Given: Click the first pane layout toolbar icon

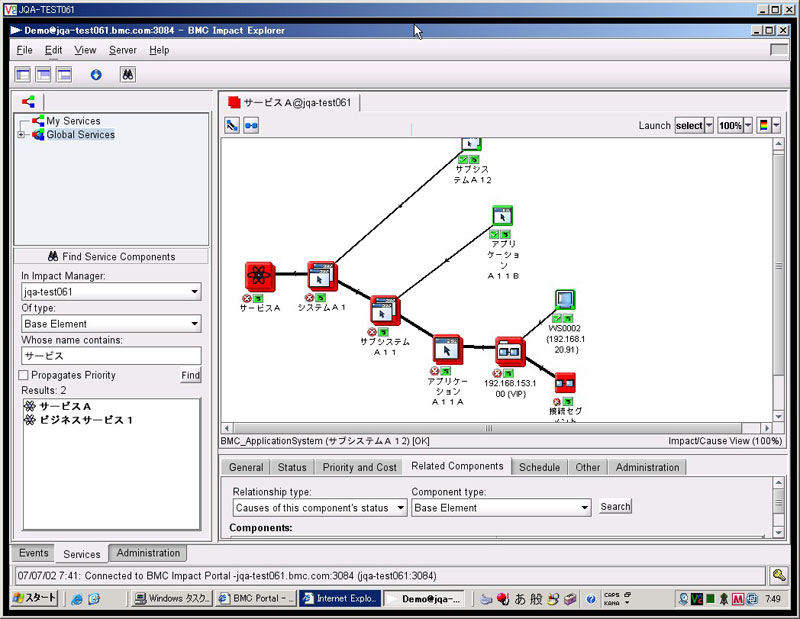Looking at the screenshot, I should pos(23,75).
